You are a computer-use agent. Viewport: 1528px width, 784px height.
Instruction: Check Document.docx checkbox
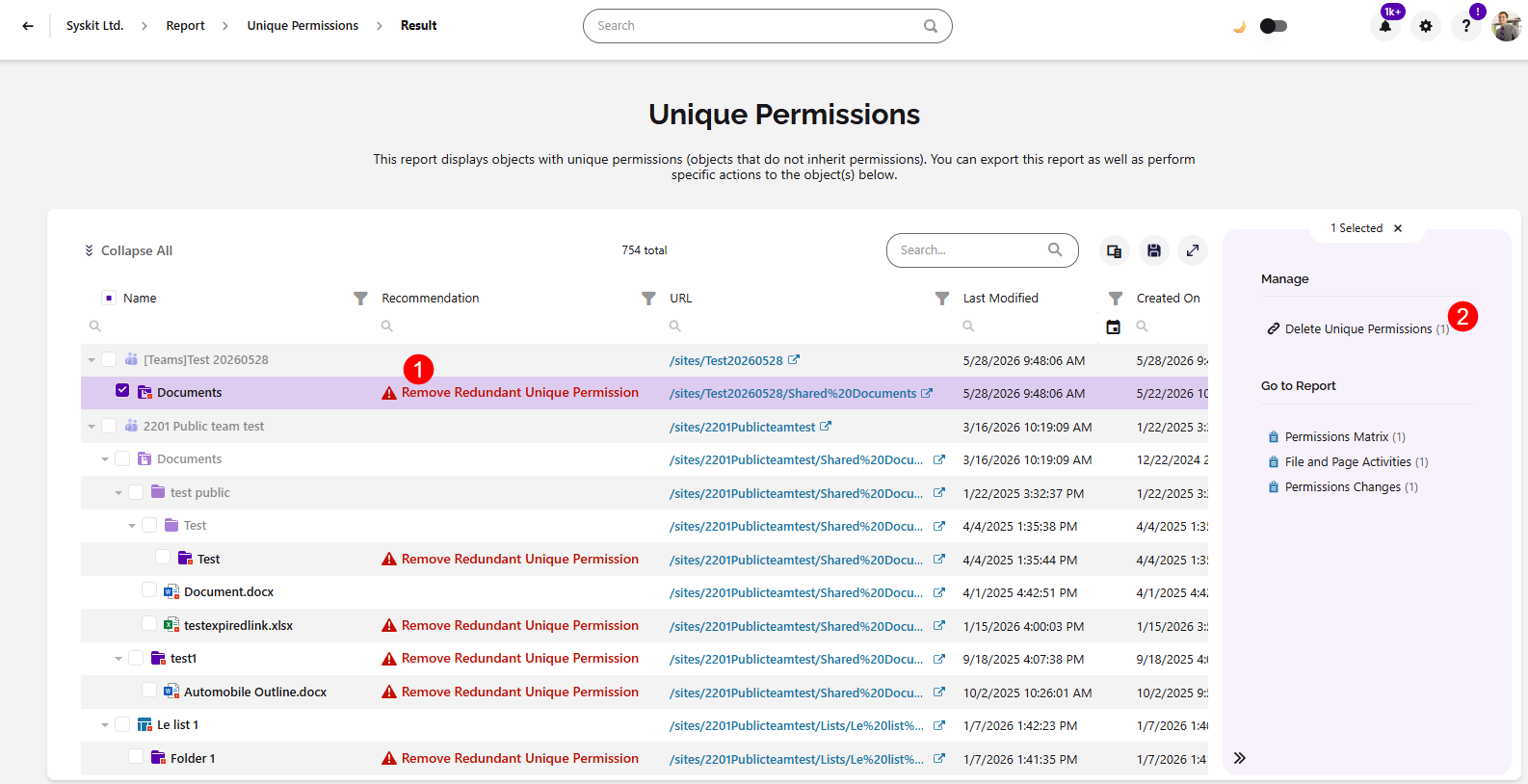149,589
